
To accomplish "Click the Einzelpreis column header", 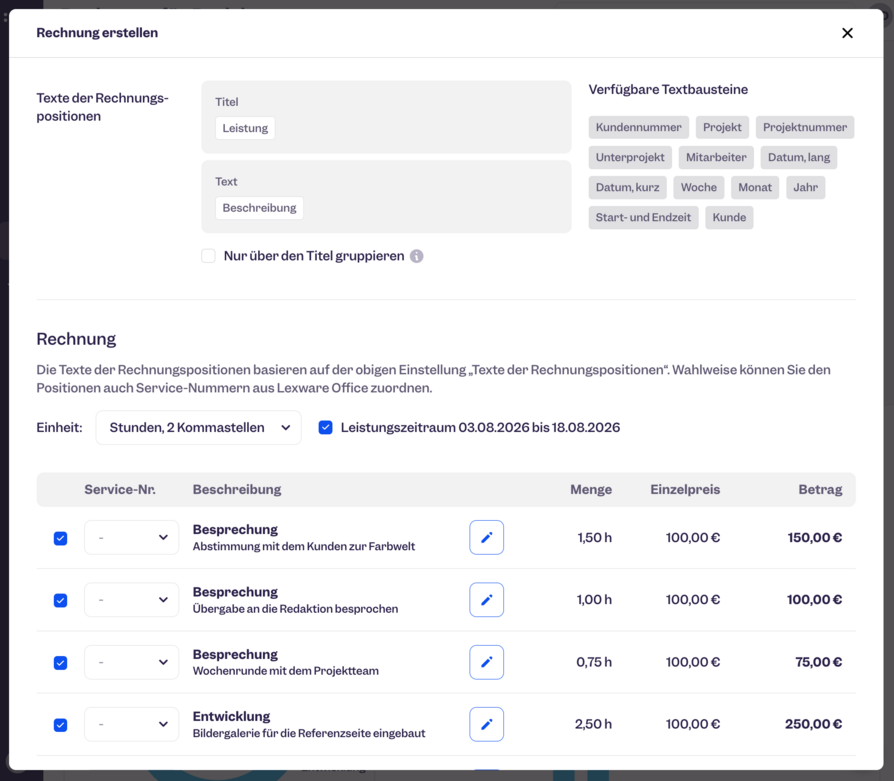I will pyautogui.click(x=685, y=490).
